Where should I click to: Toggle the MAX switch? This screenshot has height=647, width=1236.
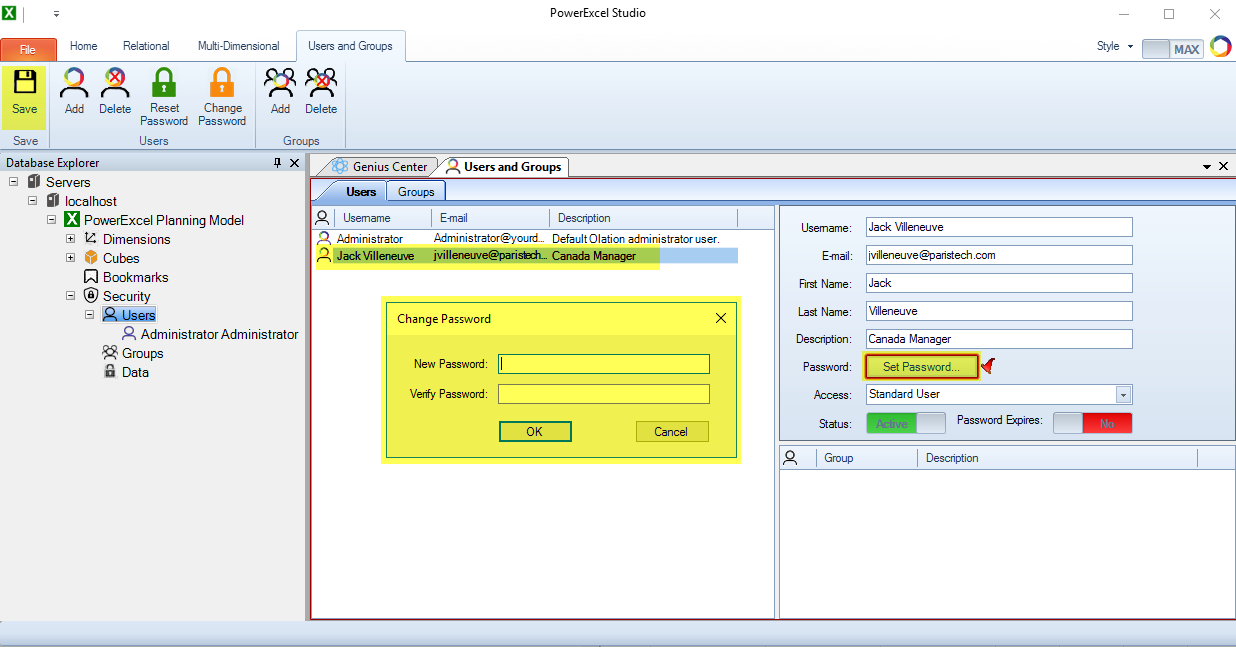point(1172,48)
